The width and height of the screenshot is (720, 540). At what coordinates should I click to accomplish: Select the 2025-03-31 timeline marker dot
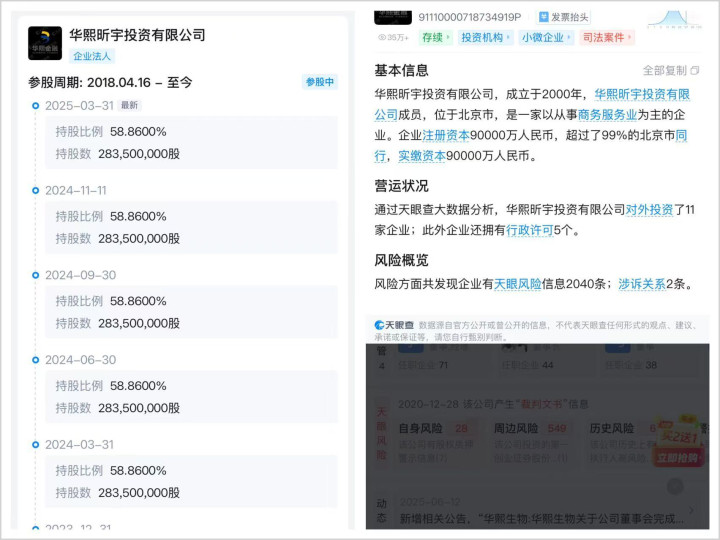(36, 105)
